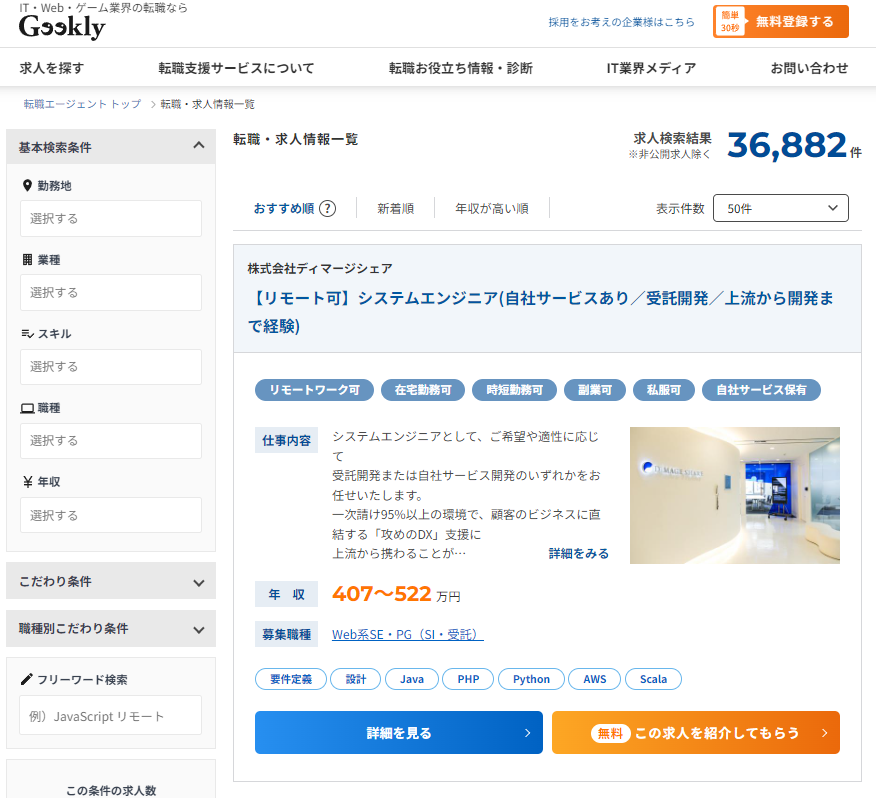
Task: Click the question mark help icon beside おすすめ順
Action: pyautogui.click(x=327, y=209)
